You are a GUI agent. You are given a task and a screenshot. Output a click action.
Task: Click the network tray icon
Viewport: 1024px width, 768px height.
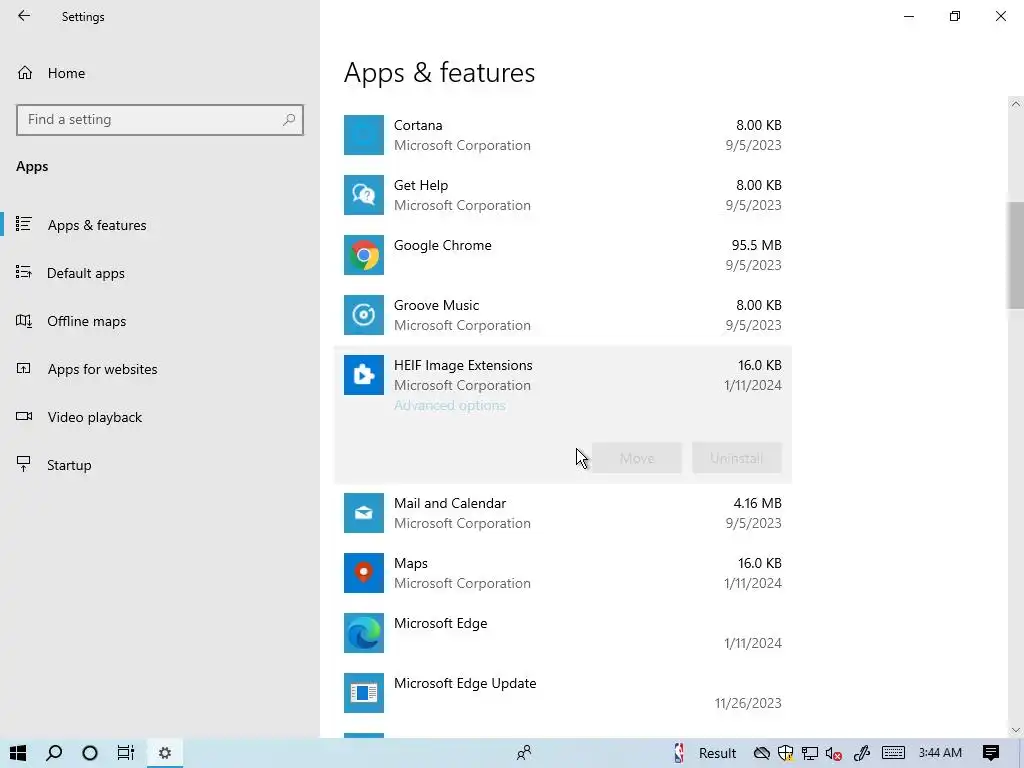pos(810,753)
